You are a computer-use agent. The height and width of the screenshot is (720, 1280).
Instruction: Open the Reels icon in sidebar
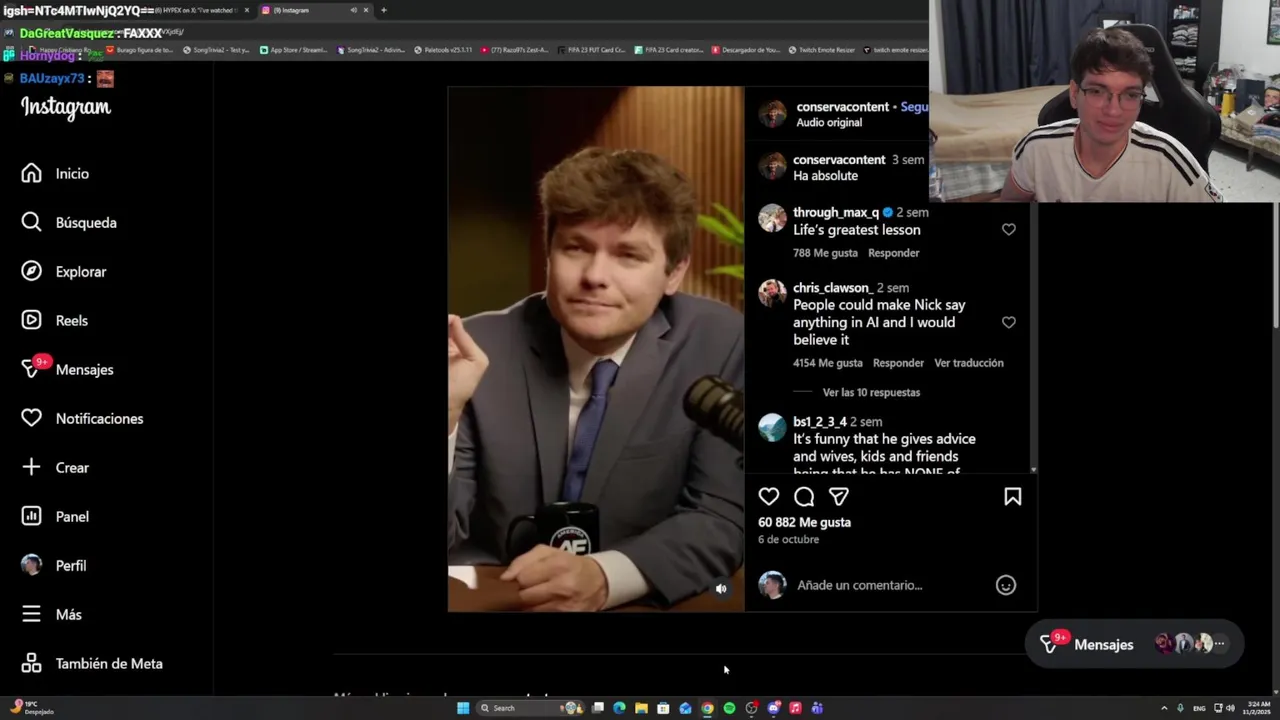coord(32,321)
